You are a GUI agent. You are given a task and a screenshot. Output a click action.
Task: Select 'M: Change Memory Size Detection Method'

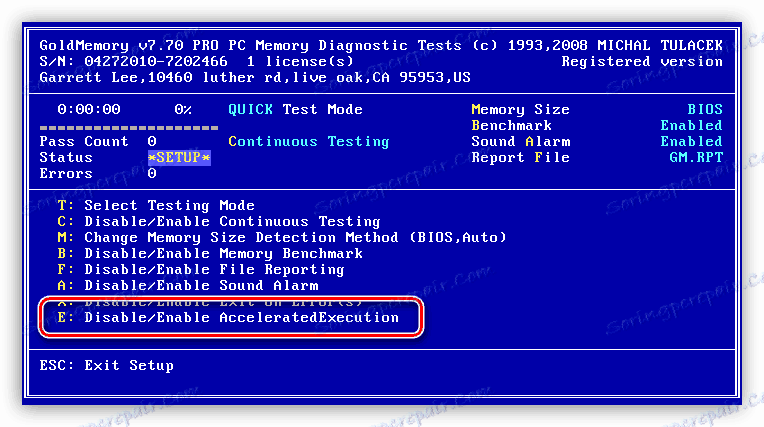282,238
